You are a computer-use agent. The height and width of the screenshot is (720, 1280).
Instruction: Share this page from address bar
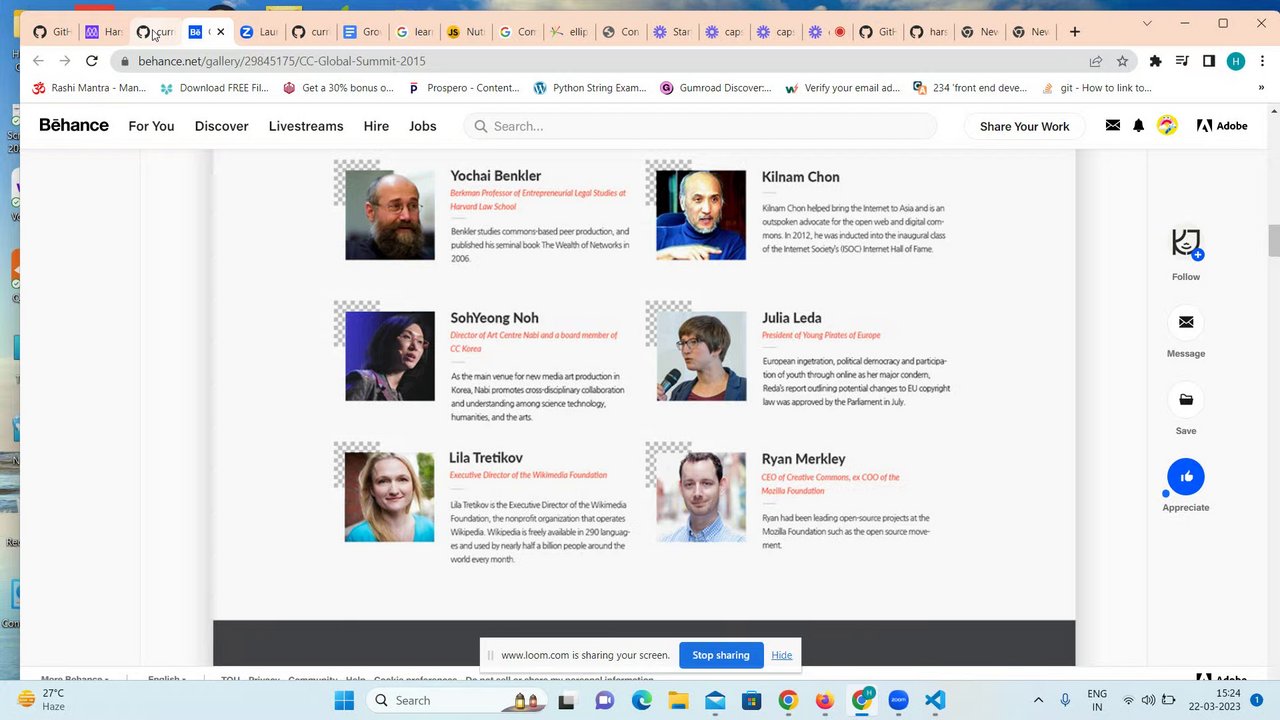(1096, 61)
